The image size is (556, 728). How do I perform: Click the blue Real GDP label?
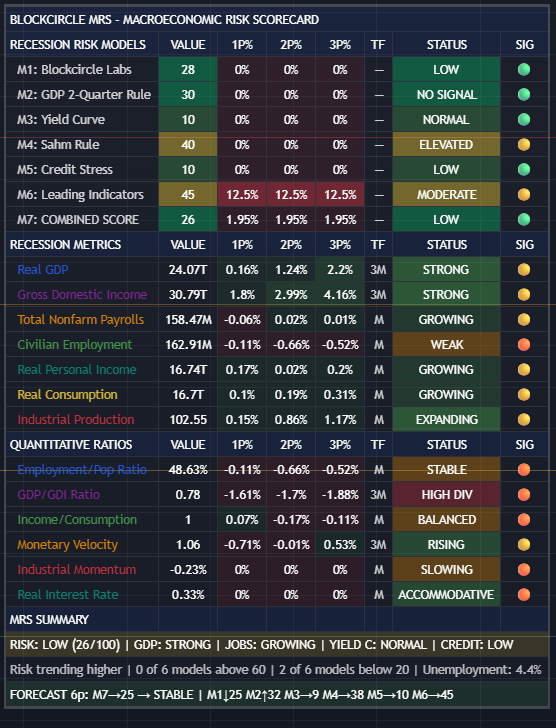coord(43,270)
